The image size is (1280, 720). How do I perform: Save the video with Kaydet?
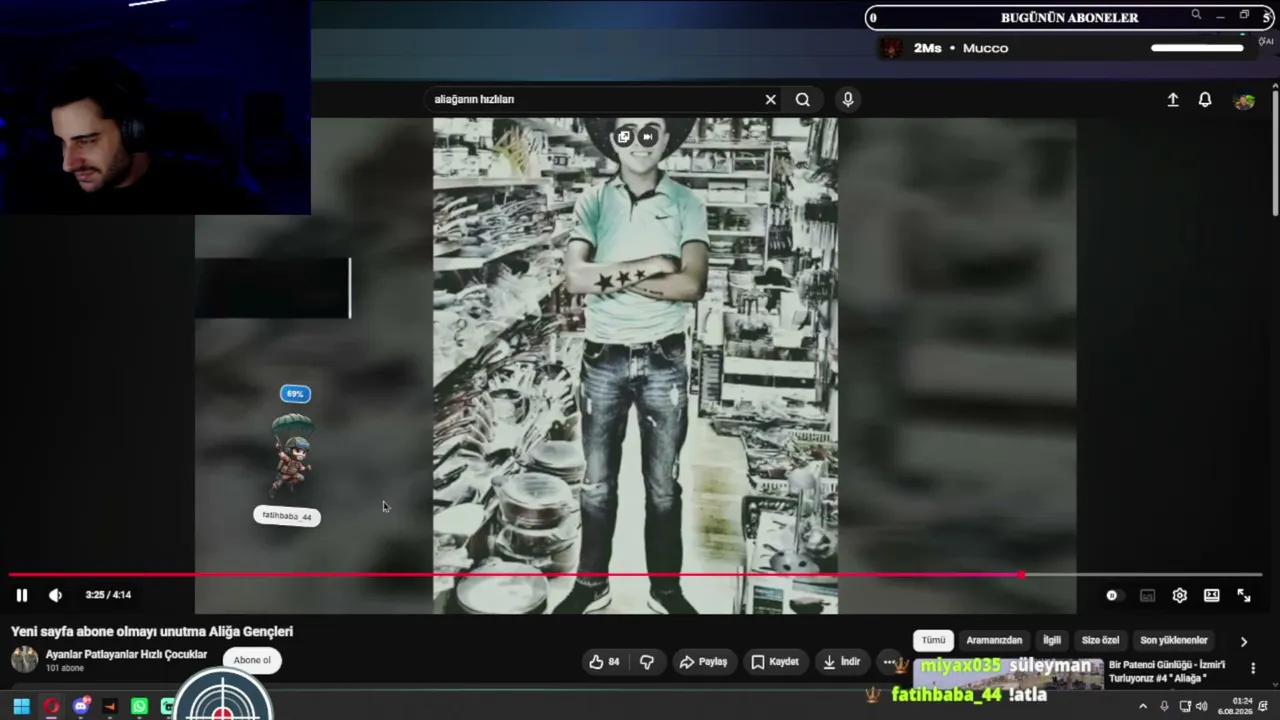pyautogui.click(x=775, y=661)
